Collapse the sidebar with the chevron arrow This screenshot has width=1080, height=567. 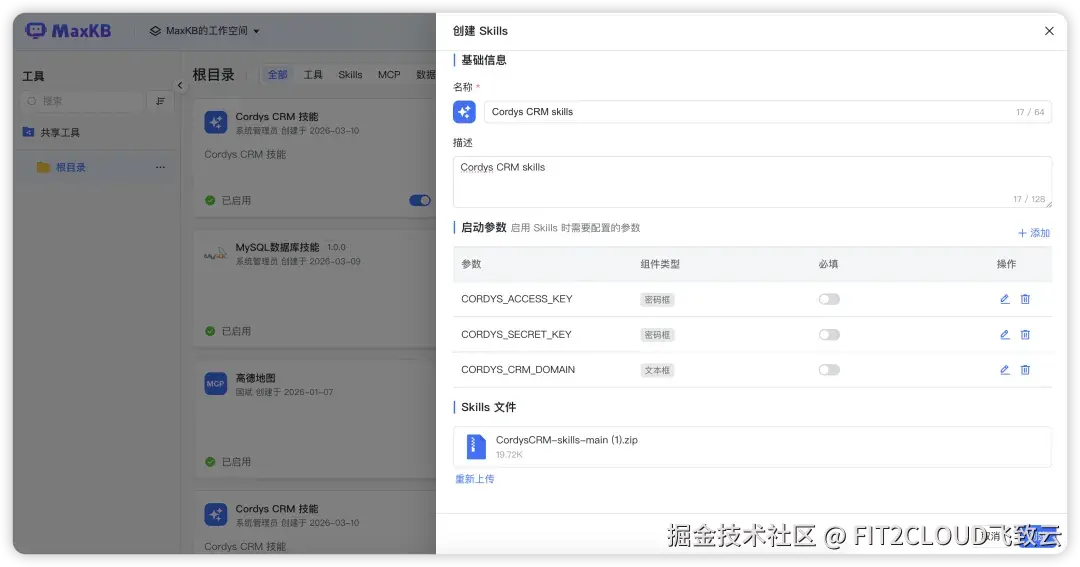tap(180, 85)
